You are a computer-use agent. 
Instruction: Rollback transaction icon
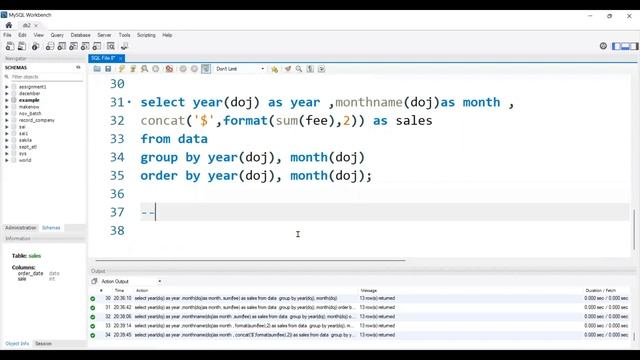(x=194, y=69)
